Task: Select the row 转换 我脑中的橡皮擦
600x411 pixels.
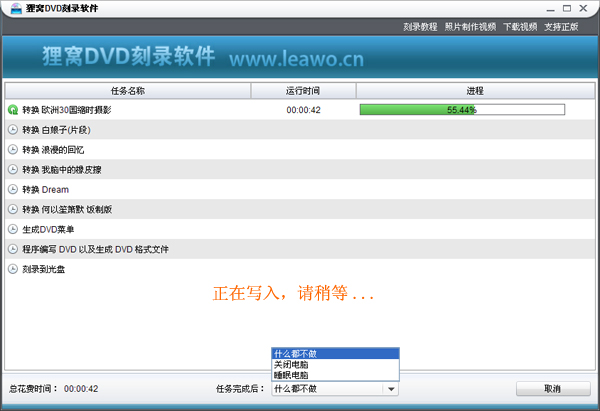Action: pyautogui.click(x=300, y=170)
